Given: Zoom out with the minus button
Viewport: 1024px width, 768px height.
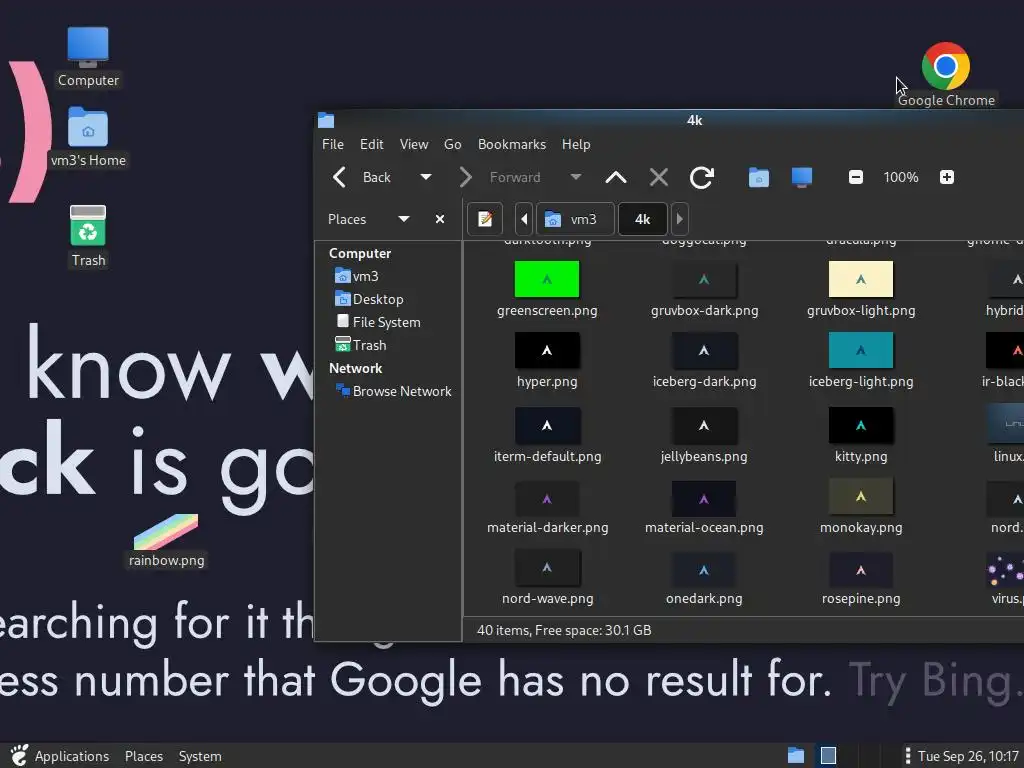Looking at the screenshot, I should point(856,177).
